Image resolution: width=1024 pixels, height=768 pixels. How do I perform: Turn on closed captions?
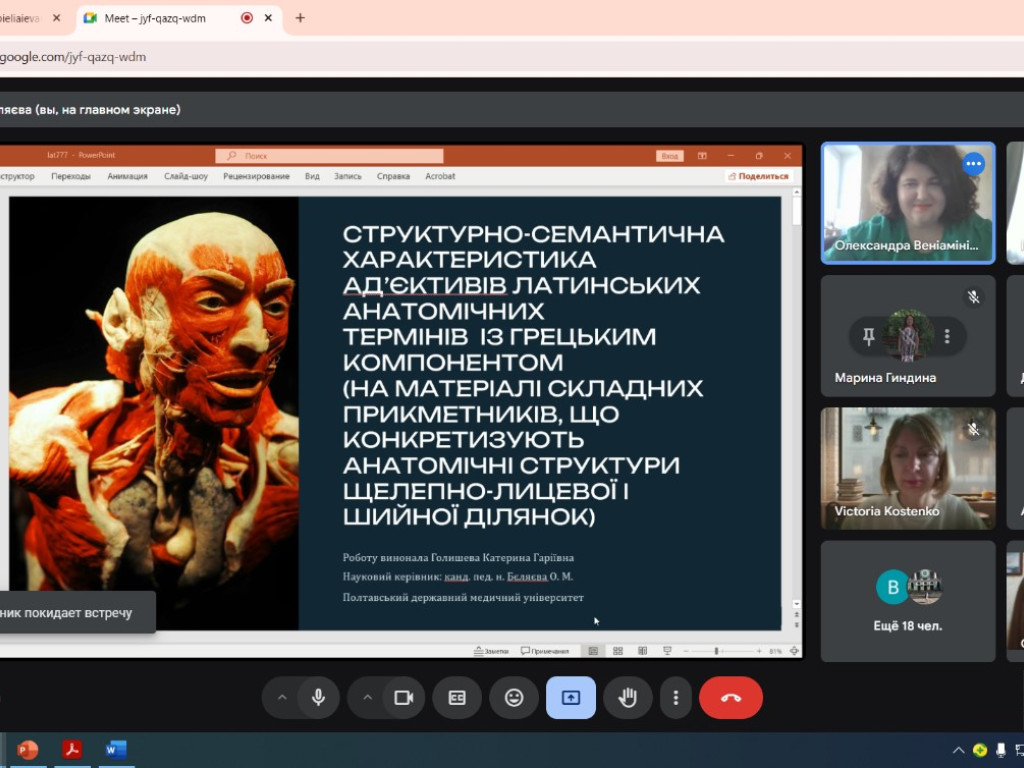(456, 697)
